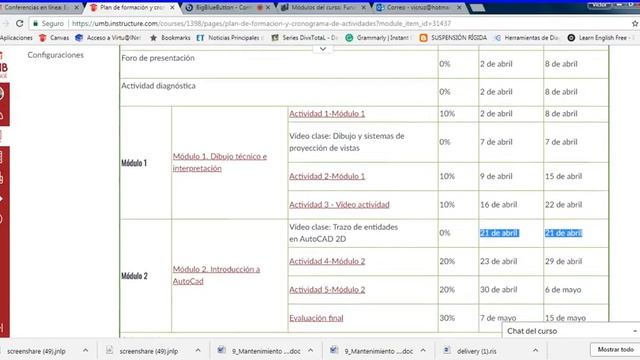This screenshot has width=640, height=360.
Task: Close the Plan de formación tab
Action: 172,7
